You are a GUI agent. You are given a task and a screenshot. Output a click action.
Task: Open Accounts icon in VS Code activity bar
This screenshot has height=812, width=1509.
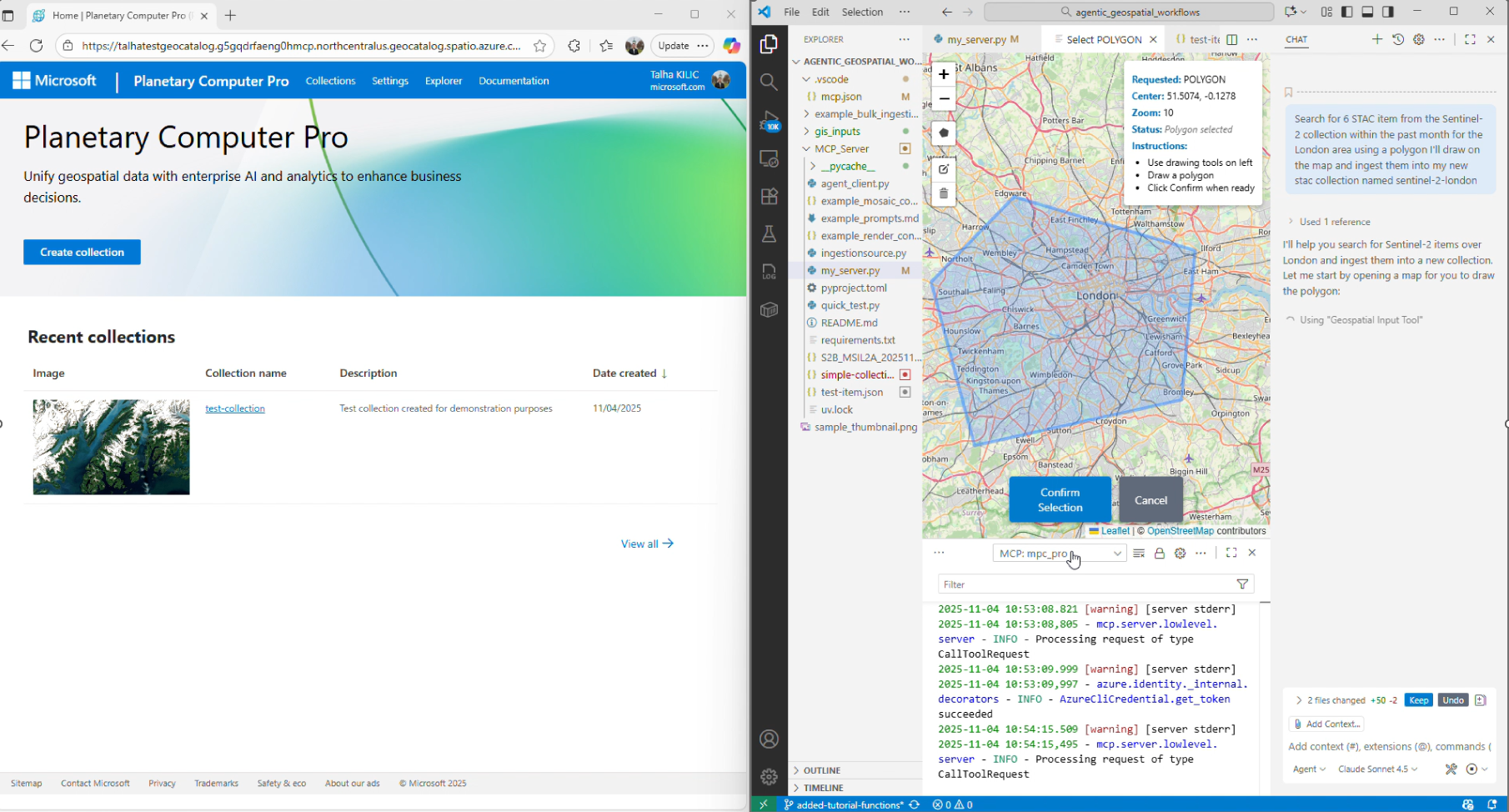point(769,739)
